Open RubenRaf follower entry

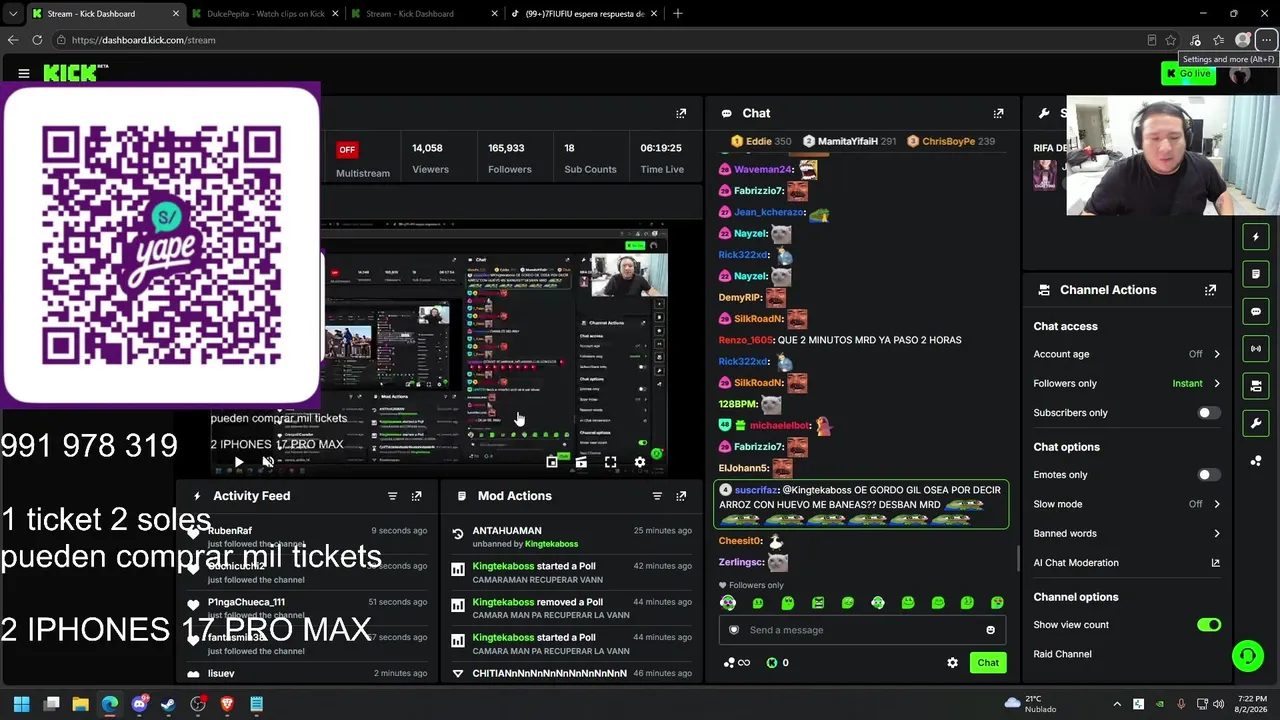click(309, 537)
